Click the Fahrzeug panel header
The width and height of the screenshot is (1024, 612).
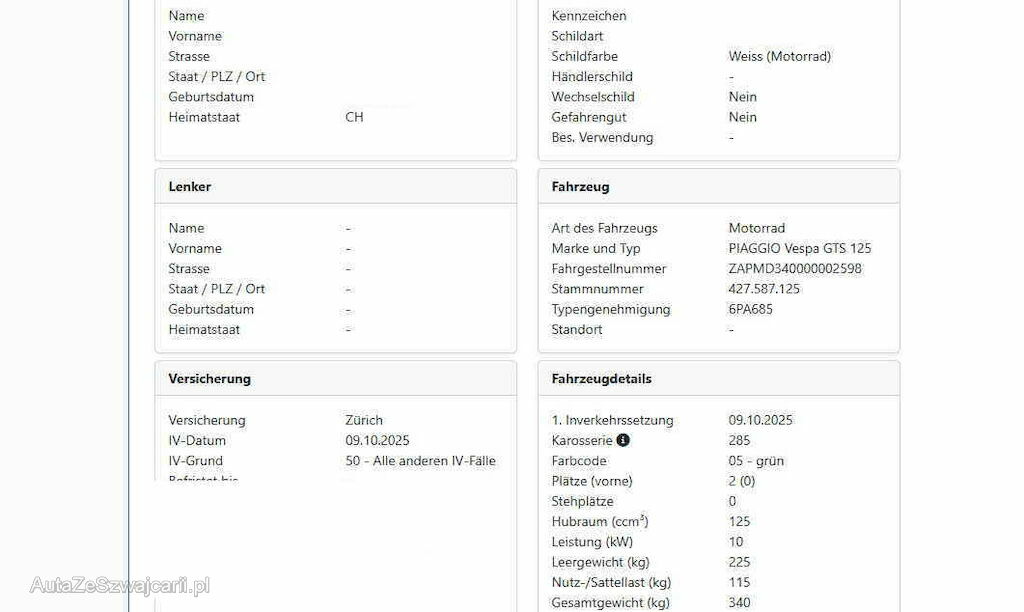tap(580, 187)
